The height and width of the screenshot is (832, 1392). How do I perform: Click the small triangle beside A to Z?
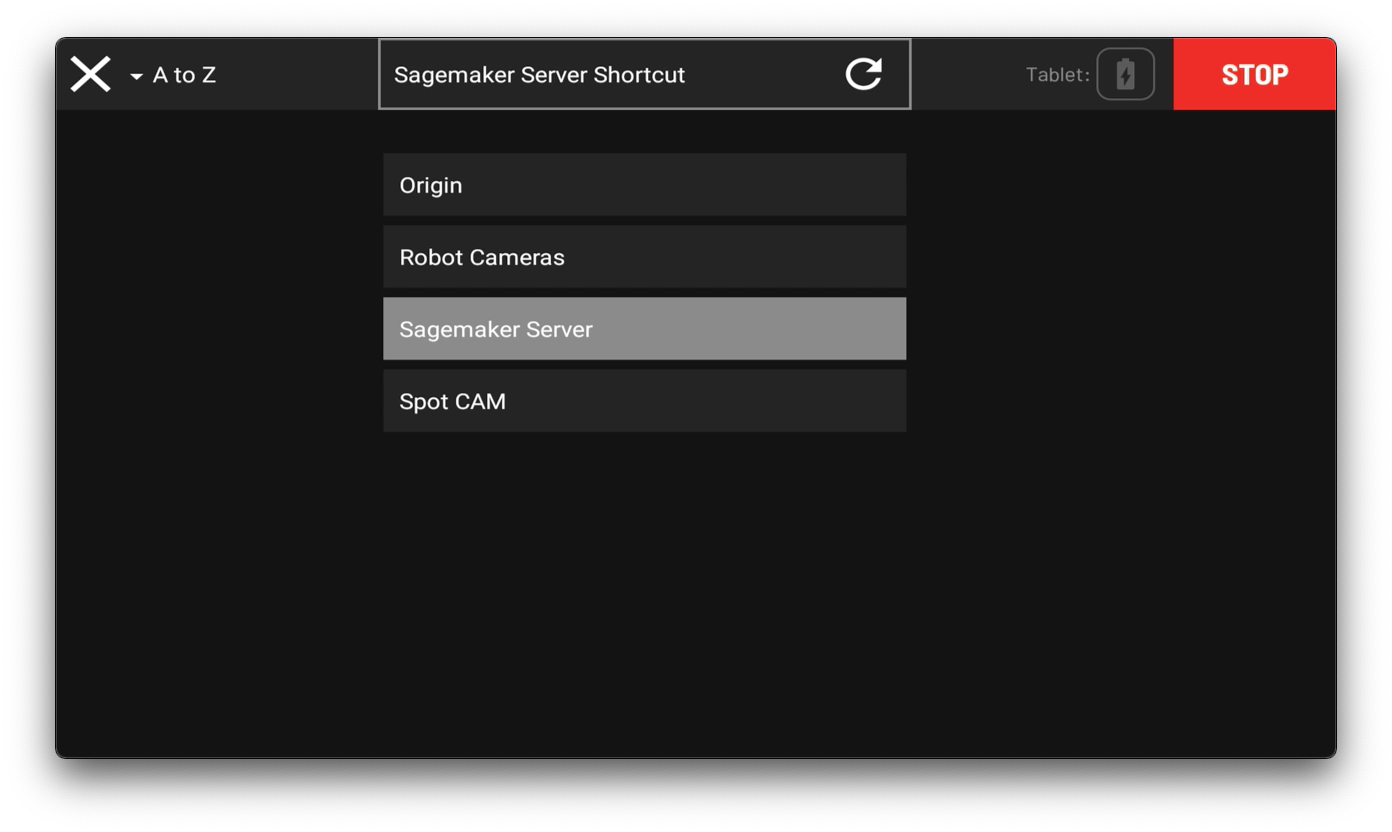pos(136,76)
